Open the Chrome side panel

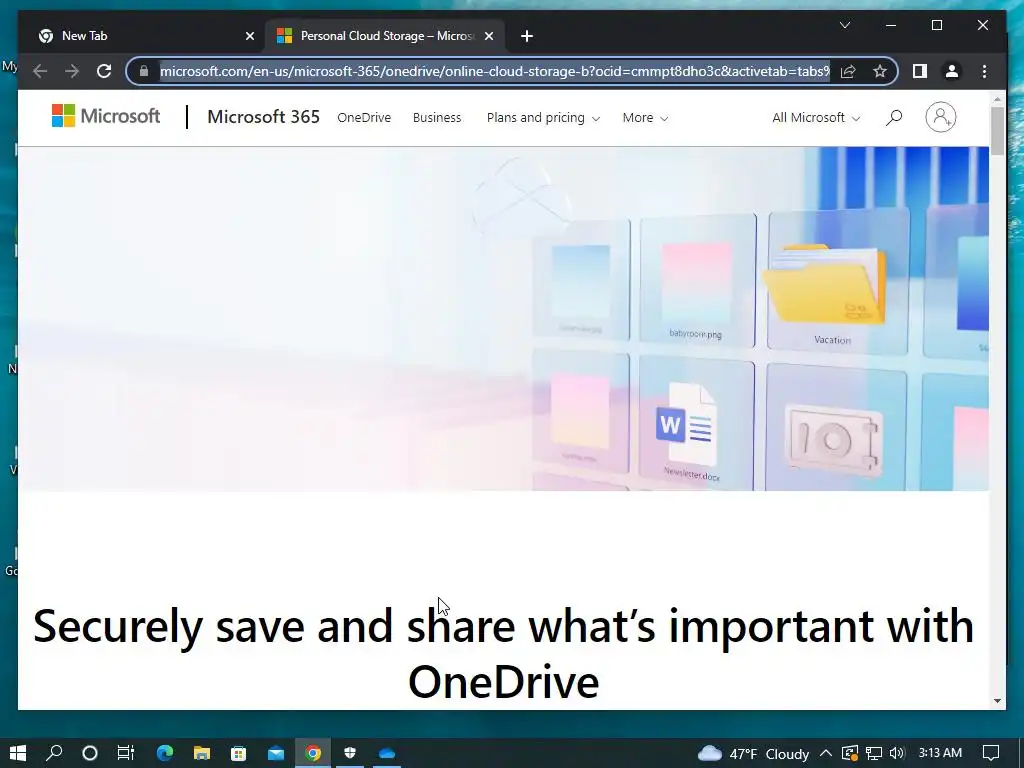pos(920,71)
